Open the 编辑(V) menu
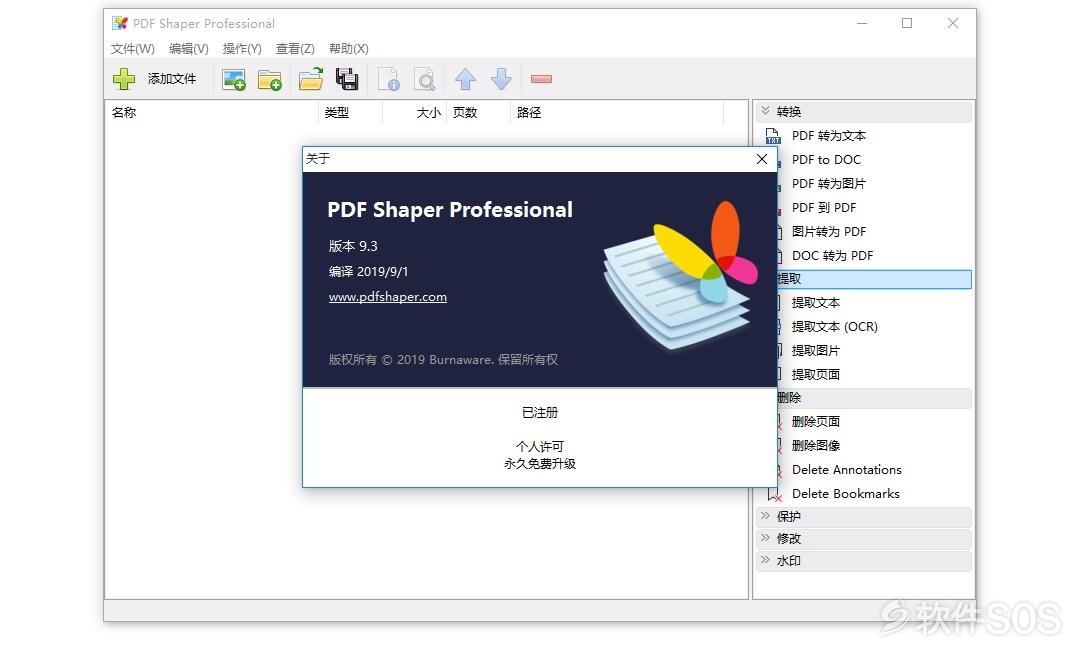 tap(189, 49)
